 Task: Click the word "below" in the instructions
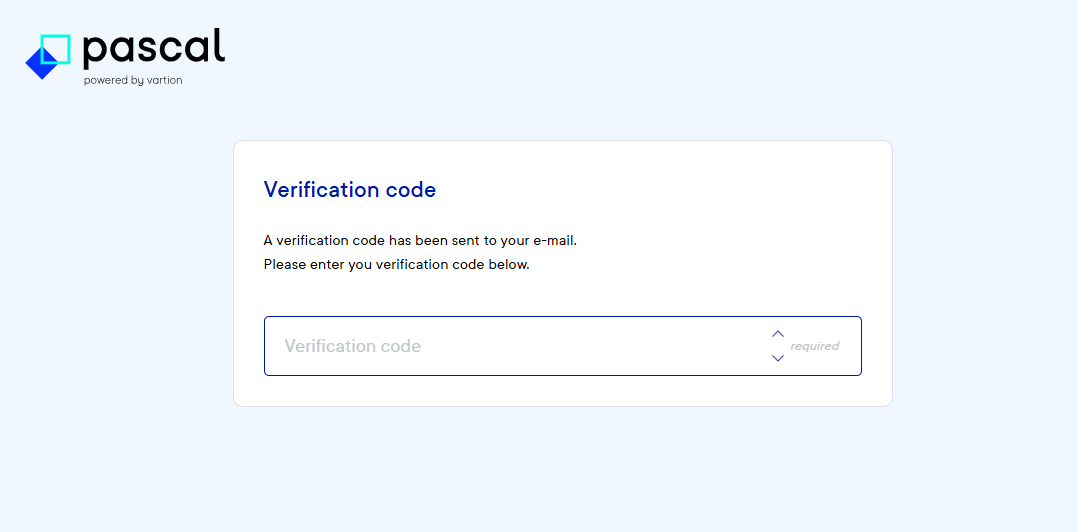pyautogui.click(x=508, y=264)
